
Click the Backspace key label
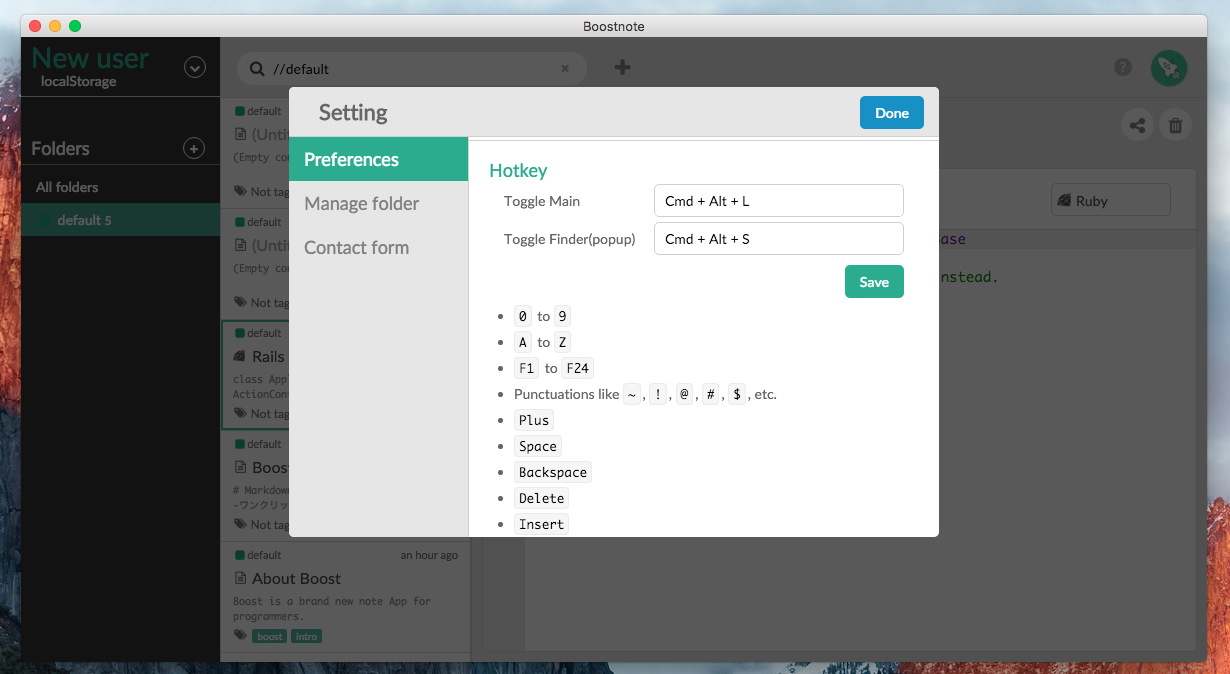(x=553, y=472)
